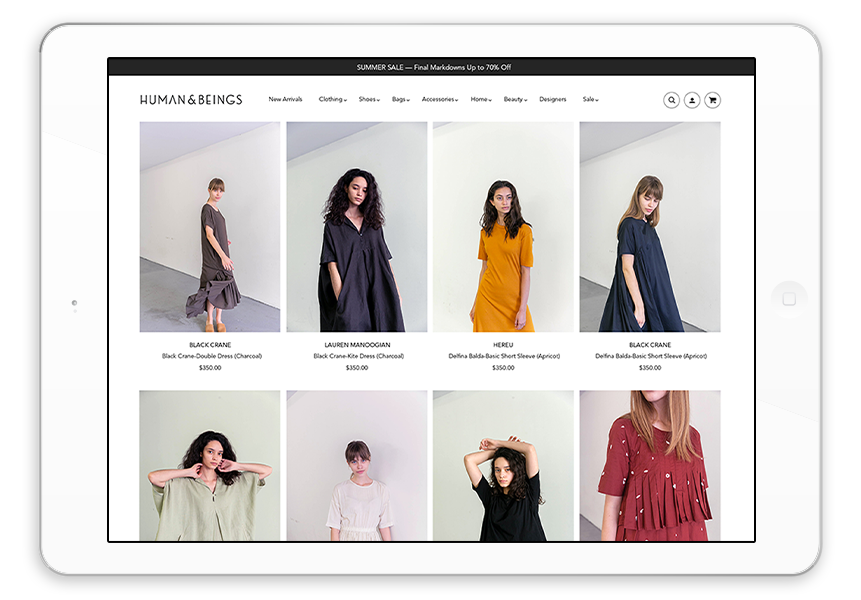
Task: View the orange apricot dress photo
Action: point(503,227)
